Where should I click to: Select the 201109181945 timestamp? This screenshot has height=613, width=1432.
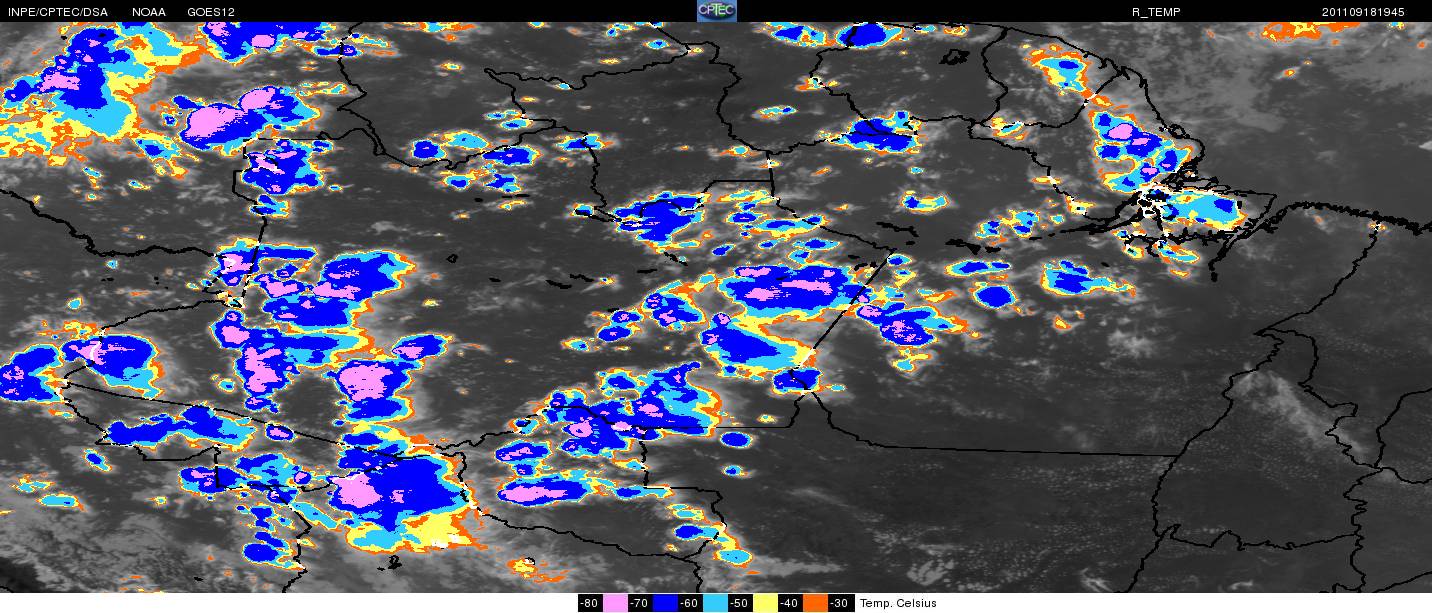pyautogui.click(x=1363, y=12)
